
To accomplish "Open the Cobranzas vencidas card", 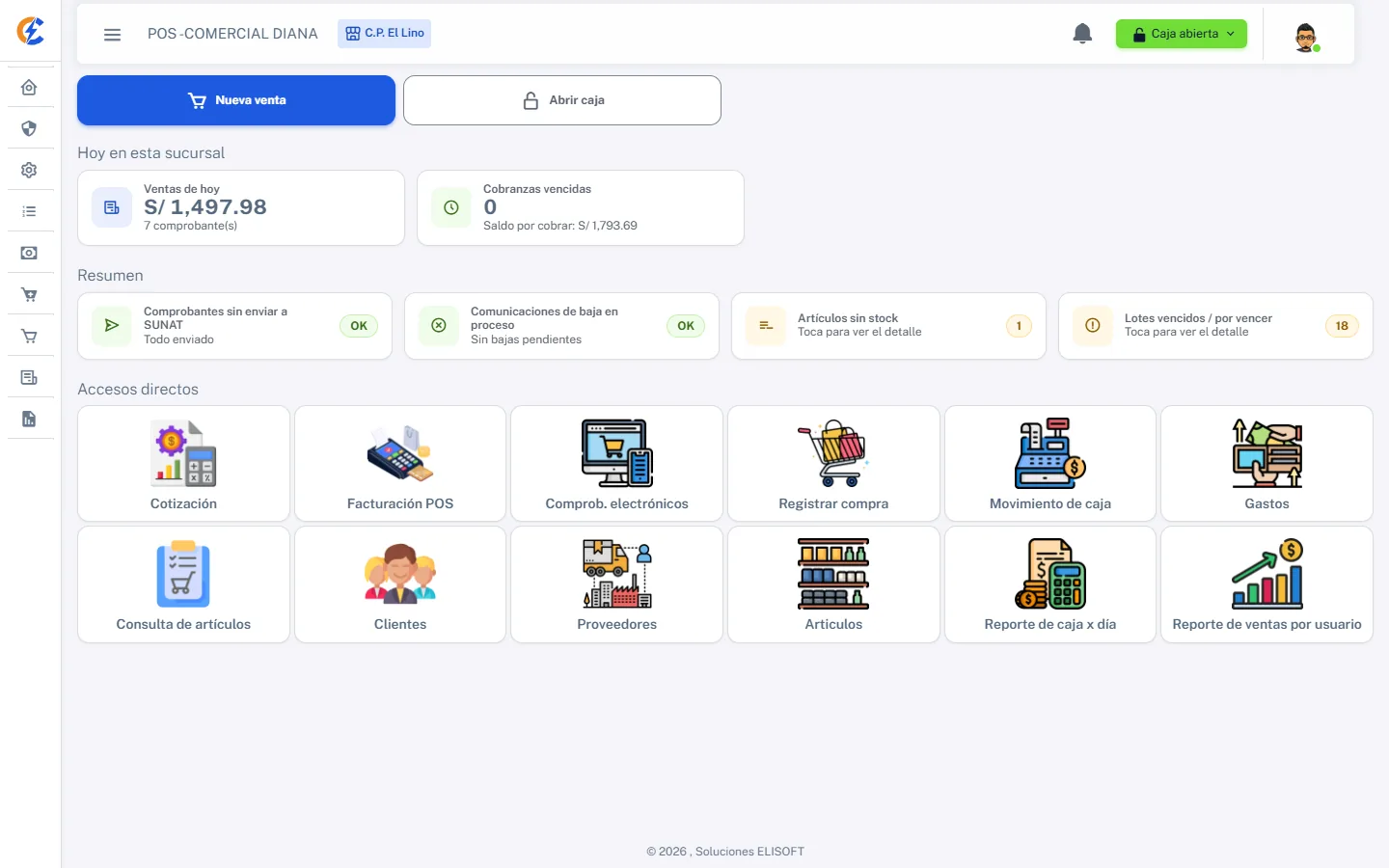I will 581,208.
